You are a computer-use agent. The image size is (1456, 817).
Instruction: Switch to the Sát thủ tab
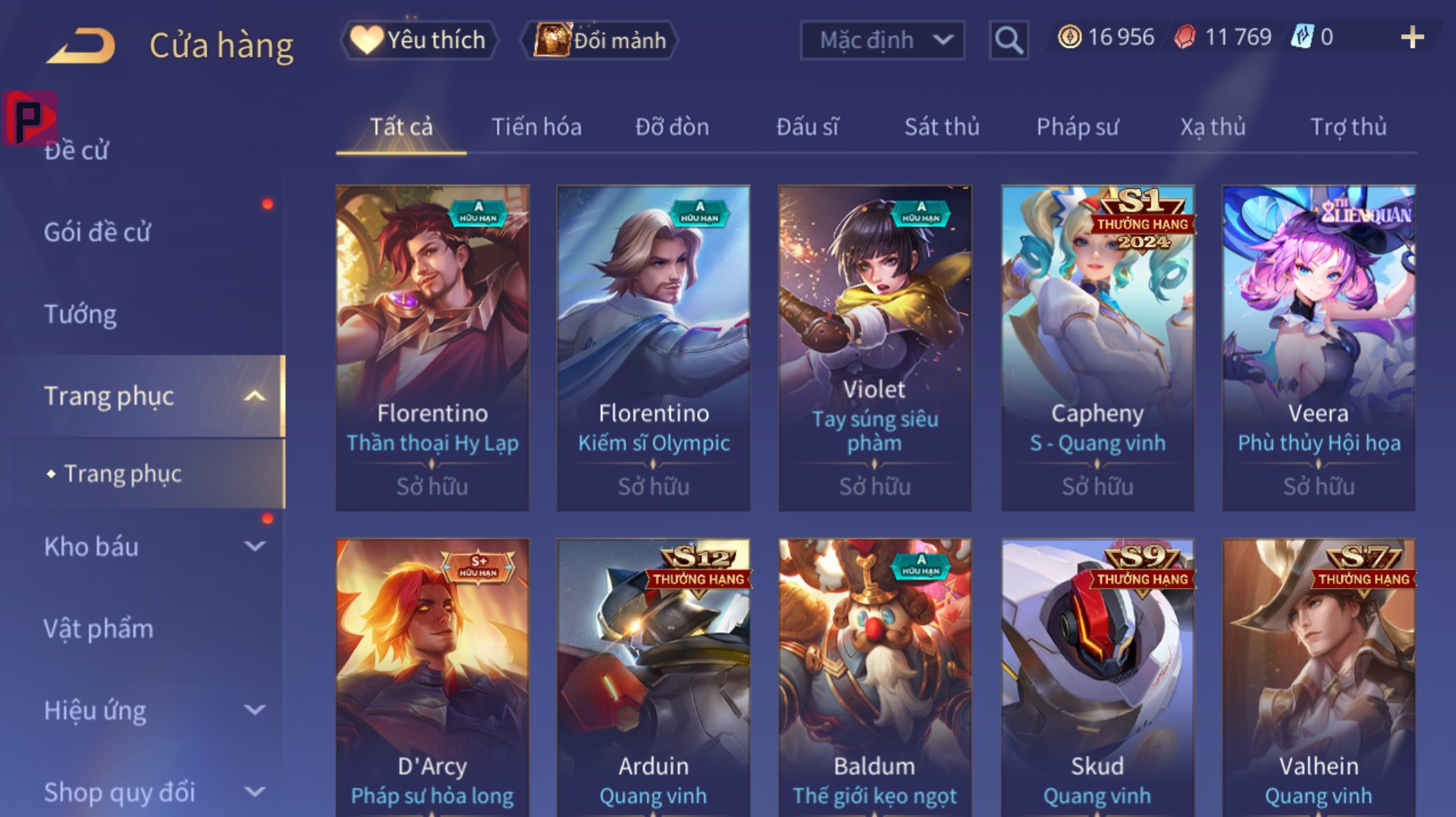[941, 127]
